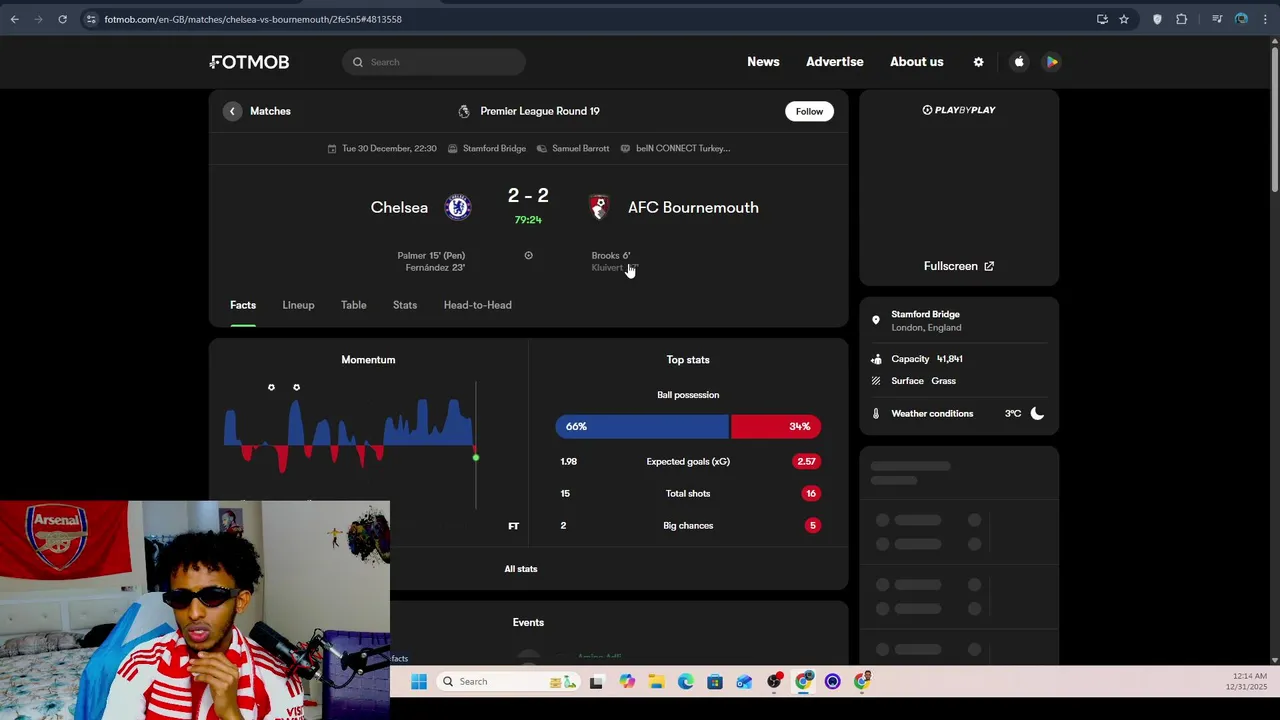This screenshot has width=1280, height=720.
Task: Click beIN CONNECT Turkey broadcaster text
Action: click(x=683, y=148)
